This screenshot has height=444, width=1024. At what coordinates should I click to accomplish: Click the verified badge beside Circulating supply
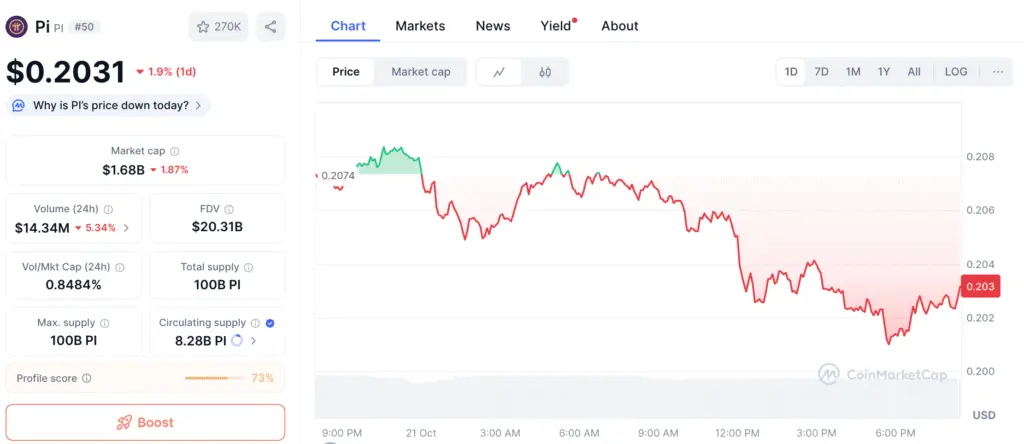tap(271, 323)
